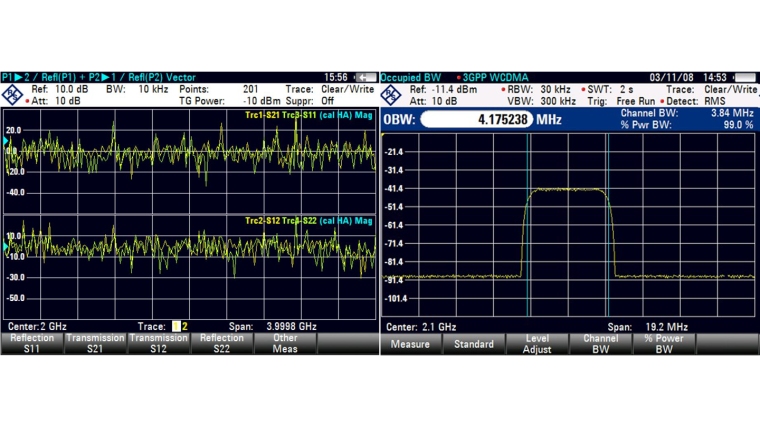760x427 pixels.
Task: Select trace number 1 indicator
Action: [176, 327]
